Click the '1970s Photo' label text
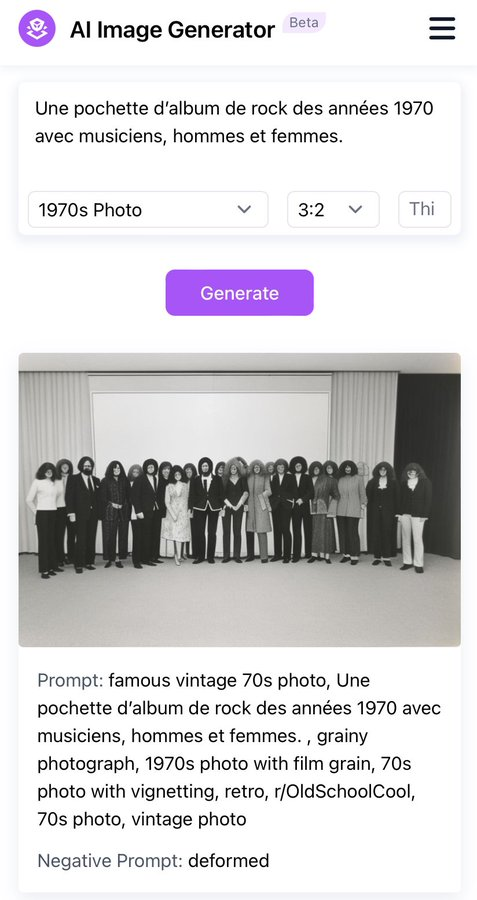The image size is (477, 900). [90, 210]
